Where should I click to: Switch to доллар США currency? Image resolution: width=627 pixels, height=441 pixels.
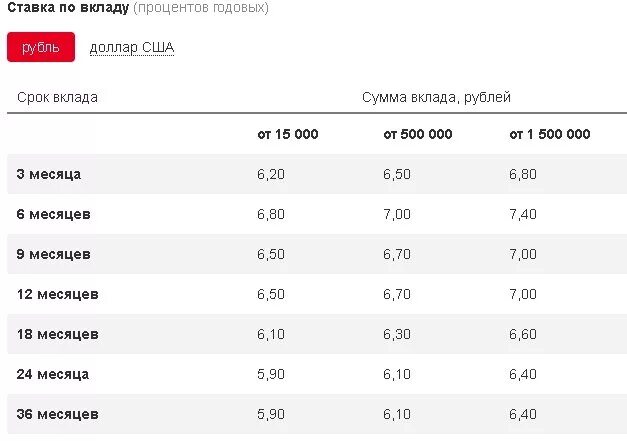pyautogui.click(x=132, y=47)
